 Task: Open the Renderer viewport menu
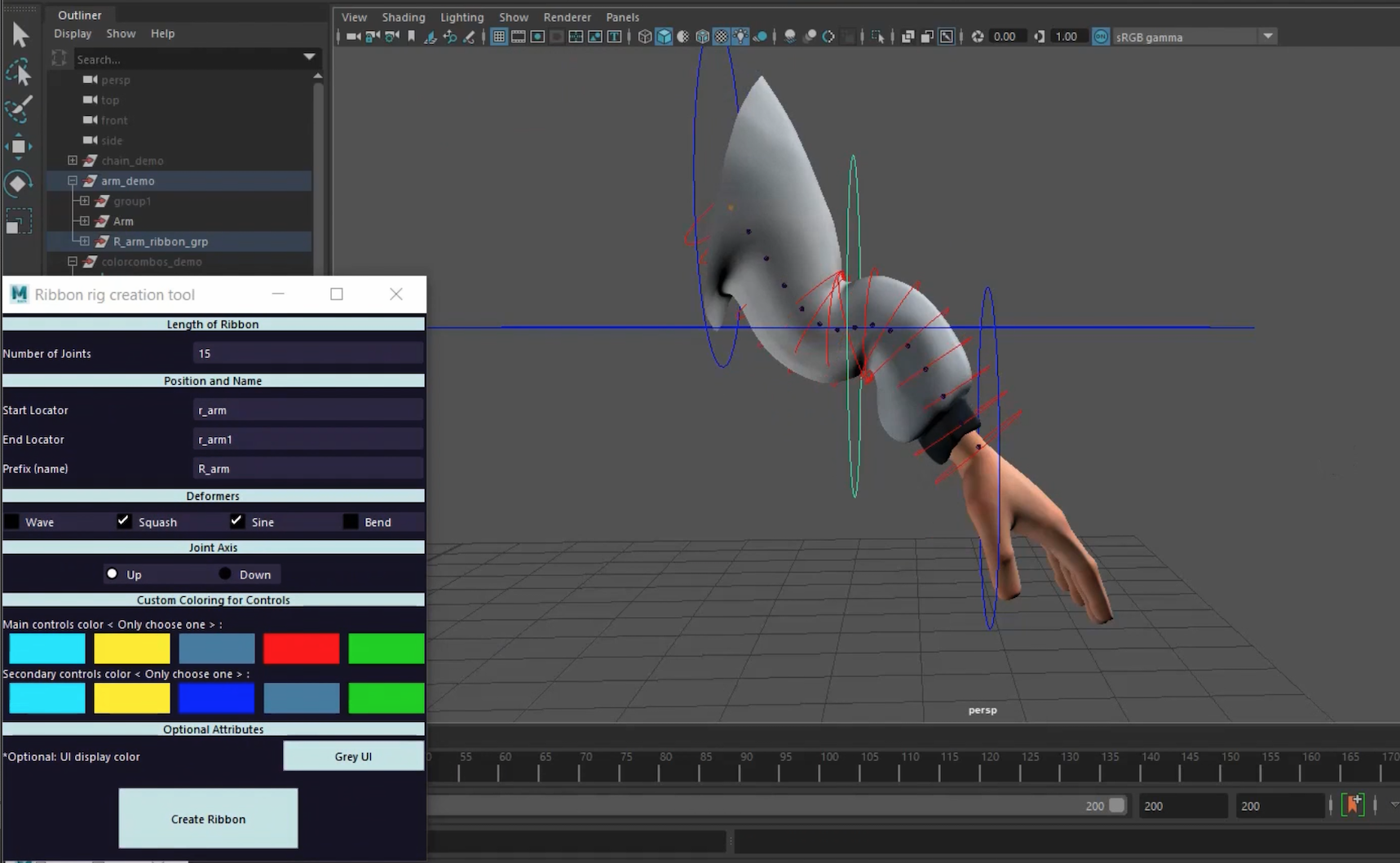pyautogui.click(x=568, y=17)
